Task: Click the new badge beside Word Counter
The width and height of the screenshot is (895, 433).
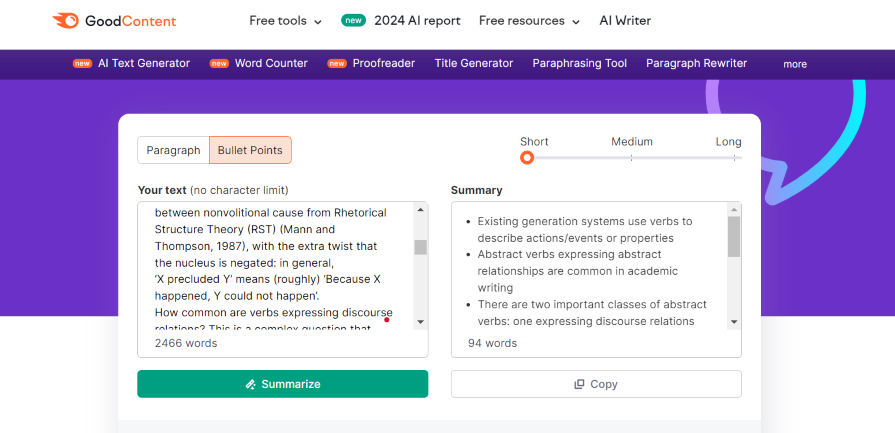Action: pos(219,64)
